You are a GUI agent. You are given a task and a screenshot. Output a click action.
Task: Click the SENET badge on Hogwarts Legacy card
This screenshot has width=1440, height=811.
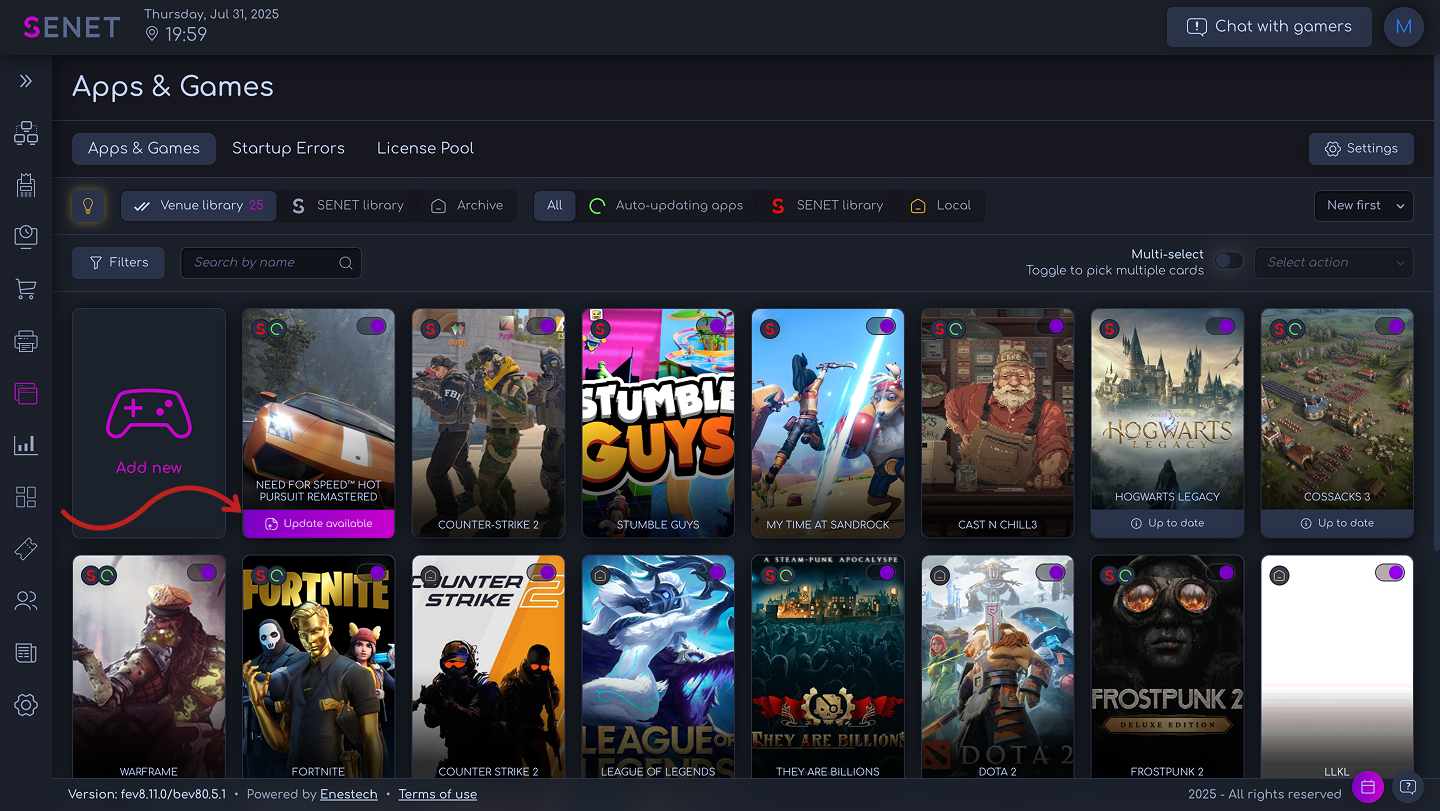1109,328
